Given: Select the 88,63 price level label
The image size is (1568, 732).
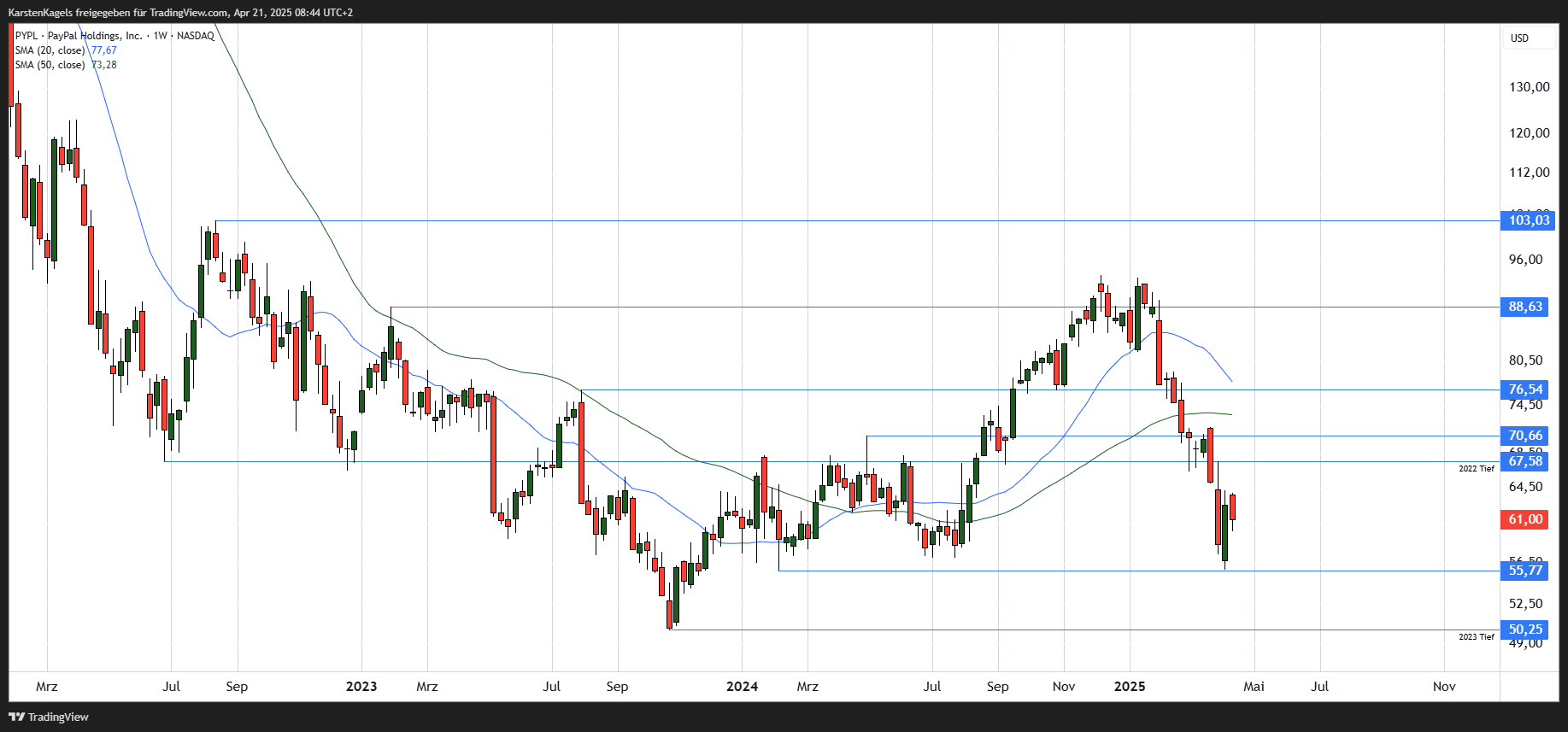Looking at the screenshot, I should tap(1525, 307).
